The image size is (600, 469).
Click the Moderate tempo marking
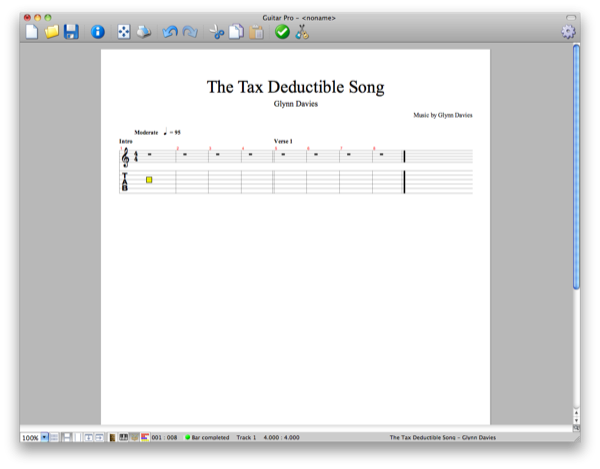(147, 132)
